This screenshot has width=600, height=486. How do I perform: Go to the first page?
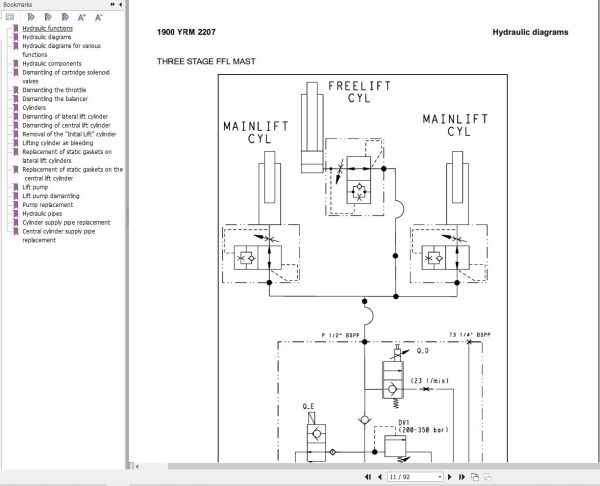pyautogui.click(x=368, y=477)
